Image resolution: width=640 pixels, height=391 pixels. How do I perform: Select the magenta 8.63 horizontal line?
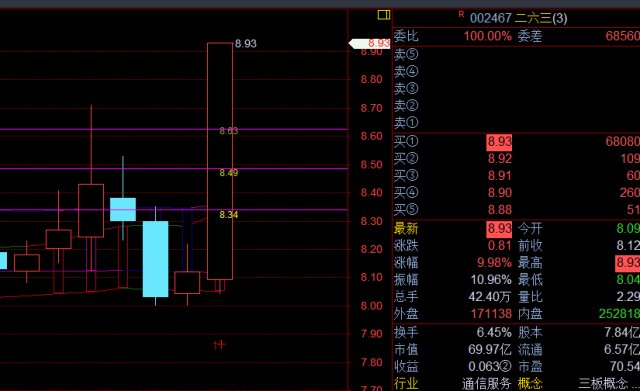point(174,129)
